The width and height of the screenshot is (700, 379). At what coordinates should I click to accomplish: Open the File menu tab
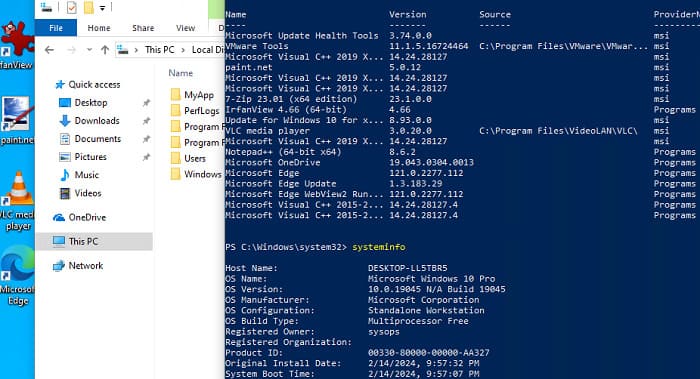point(56,28)
